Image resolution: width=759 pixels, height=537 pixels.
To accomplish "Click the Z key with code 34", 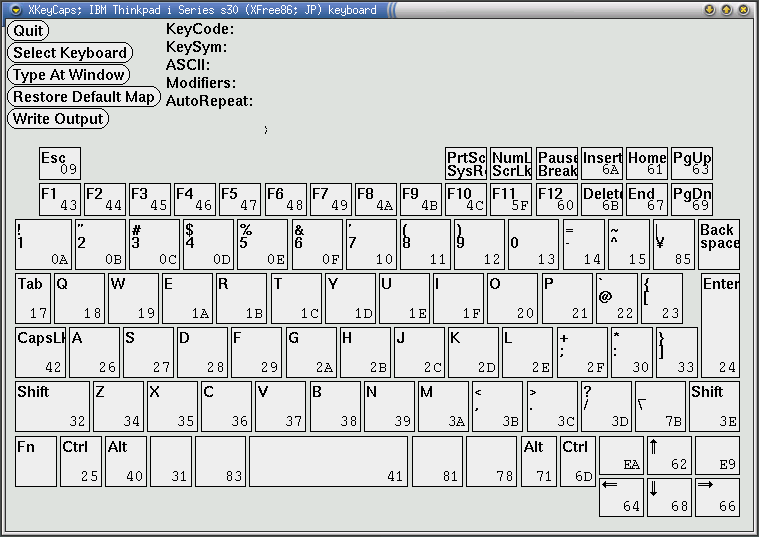I will coord(119,406).
